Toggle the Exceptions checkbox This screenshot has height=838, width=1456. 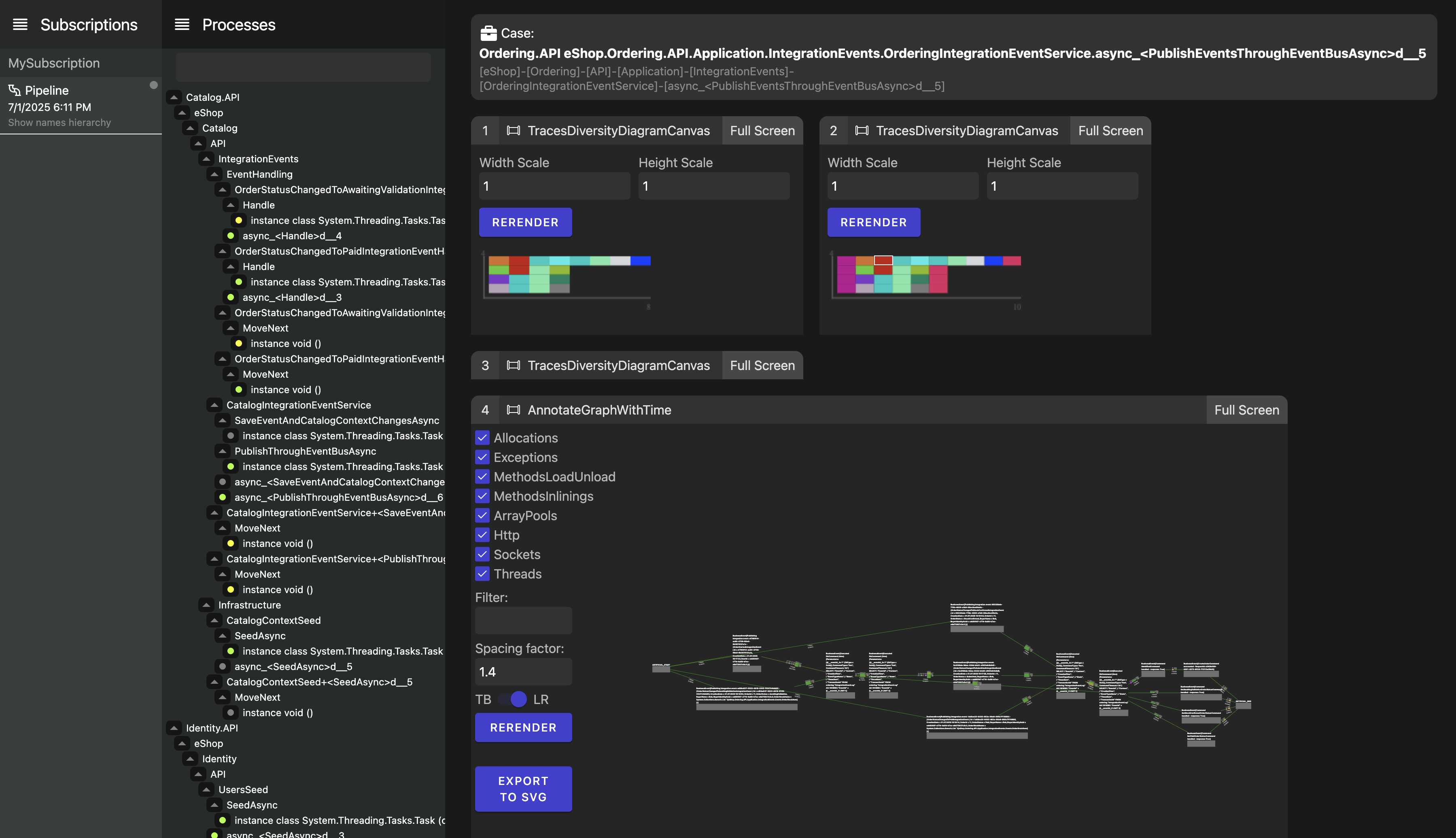[482, 457]
